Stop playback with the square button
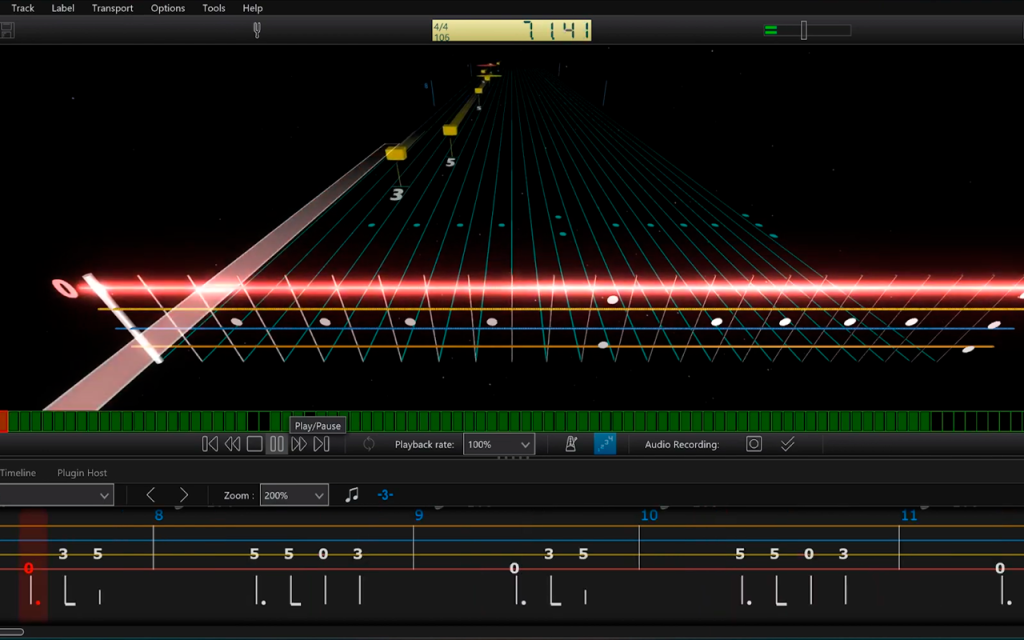This screenshot has height=640, width=1024. 255,444
